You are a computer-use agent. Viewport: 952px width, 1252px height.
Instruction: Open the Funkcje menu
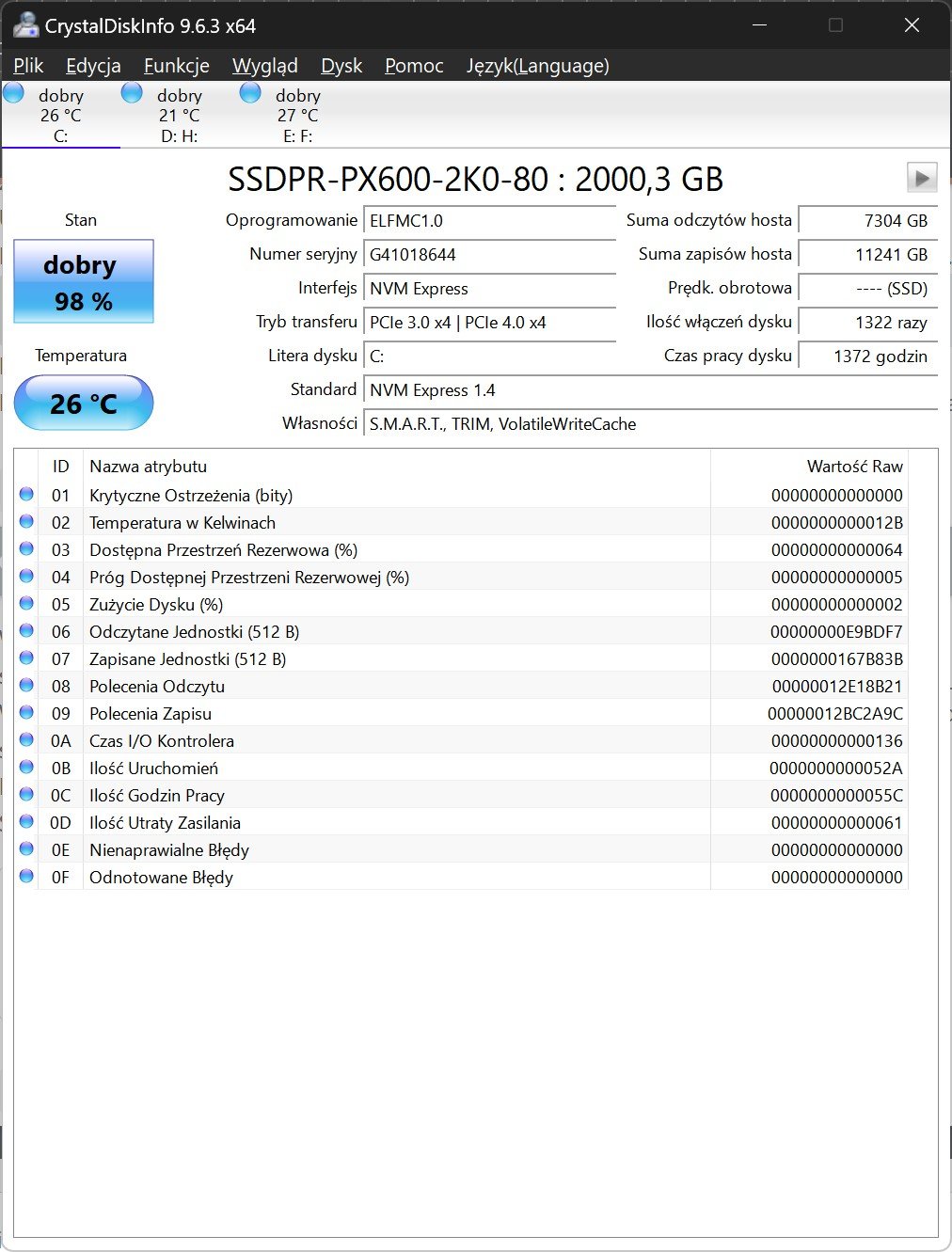176,66
